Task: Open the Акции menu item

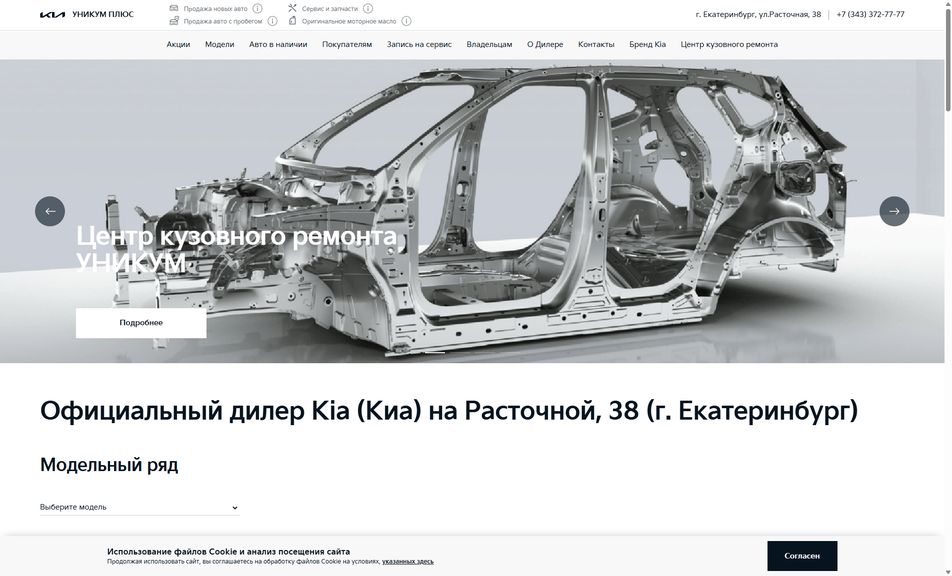Action: 178,44
